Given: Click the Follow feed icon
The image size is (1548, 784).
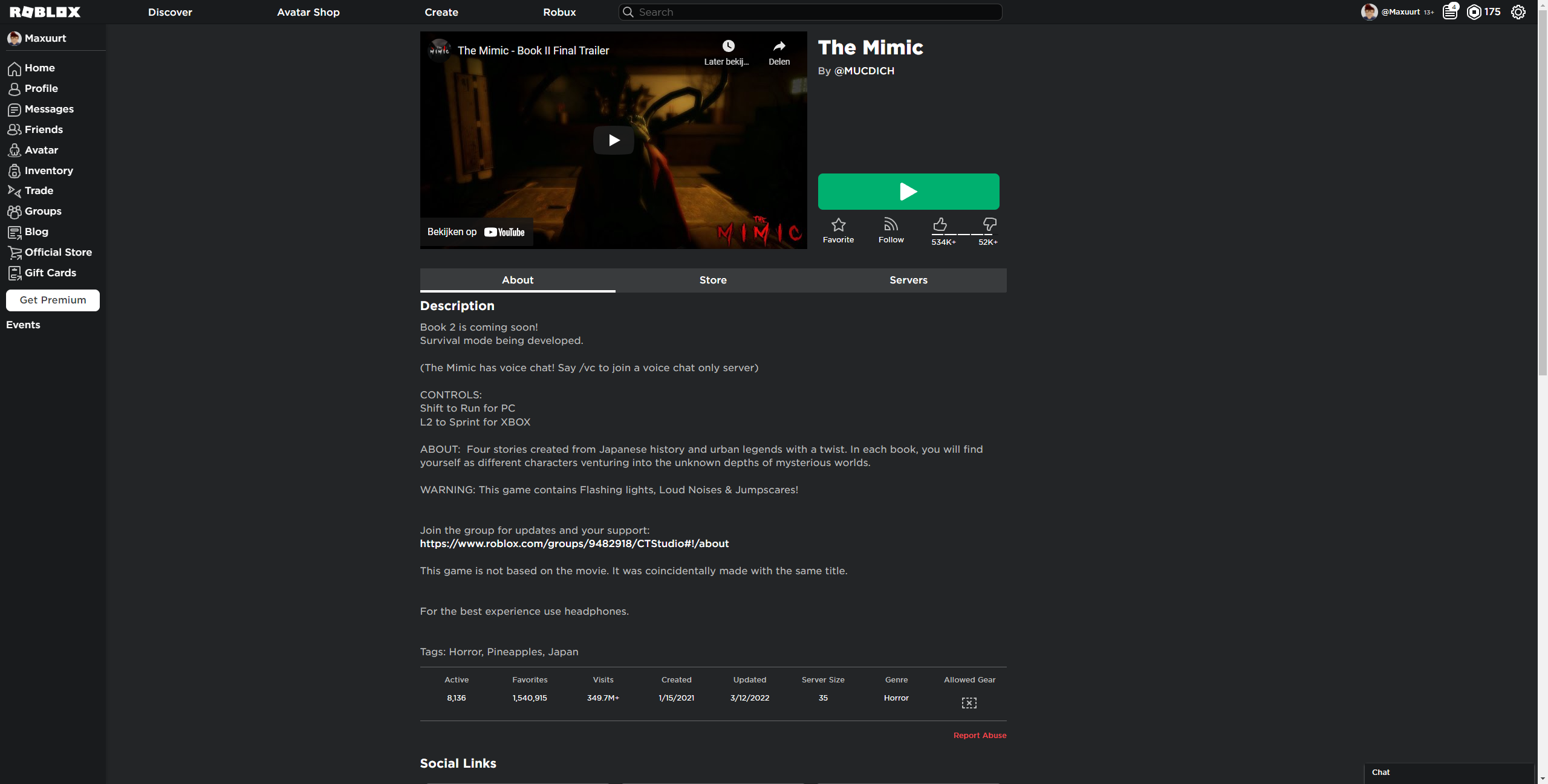Looking at the screenshot, I should pyautogui.click(x=891, y=225).
